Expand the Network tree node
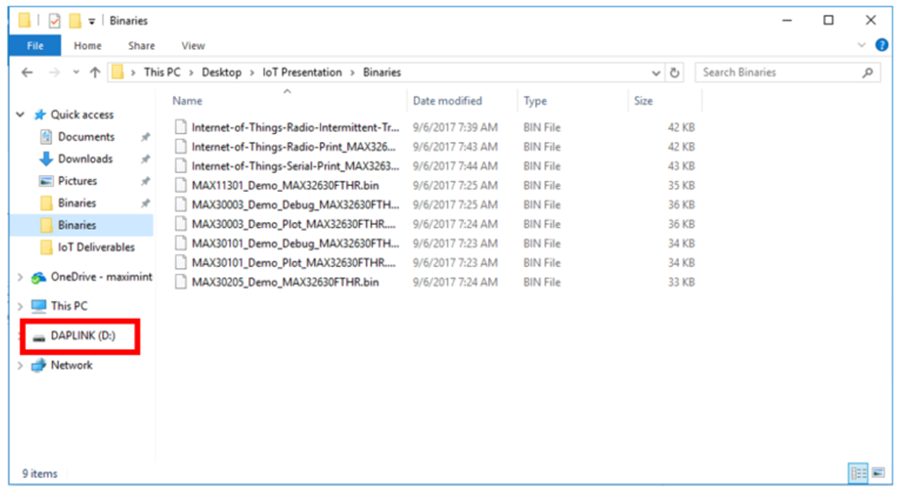Screen dimensions: 900x494 pyautogui.click(x=20, y=365)
